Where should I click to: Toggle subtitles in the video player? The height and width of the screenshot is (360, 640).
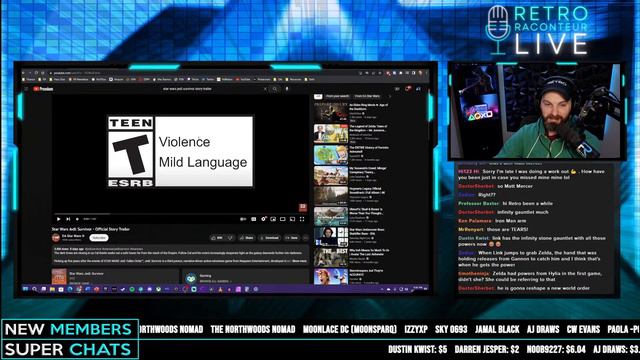coord(253,219)
